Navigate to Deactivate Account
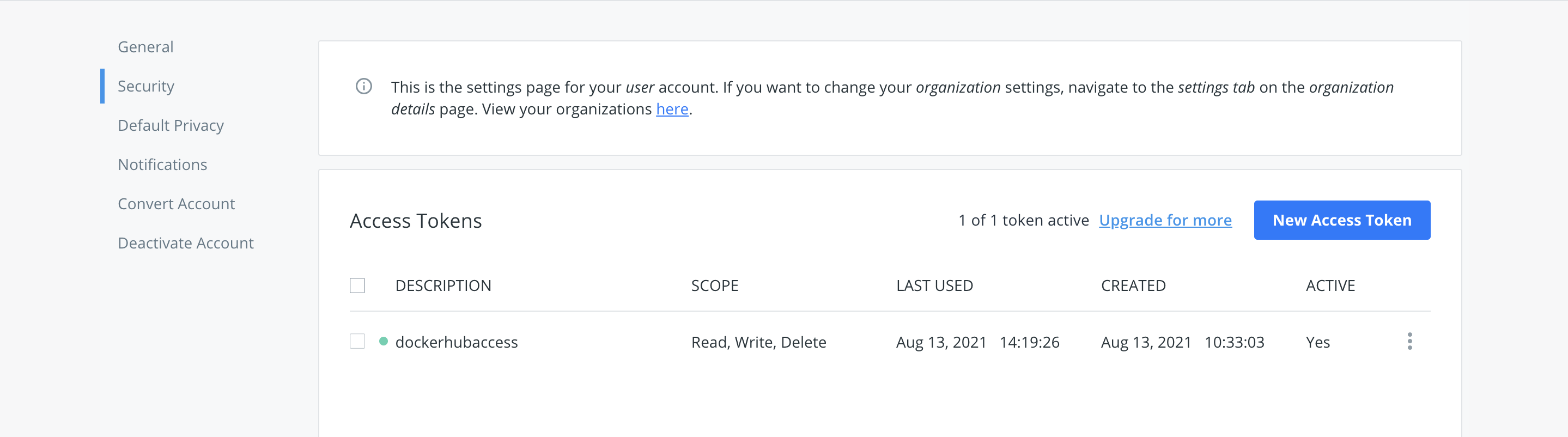 [x=186, y=244]
